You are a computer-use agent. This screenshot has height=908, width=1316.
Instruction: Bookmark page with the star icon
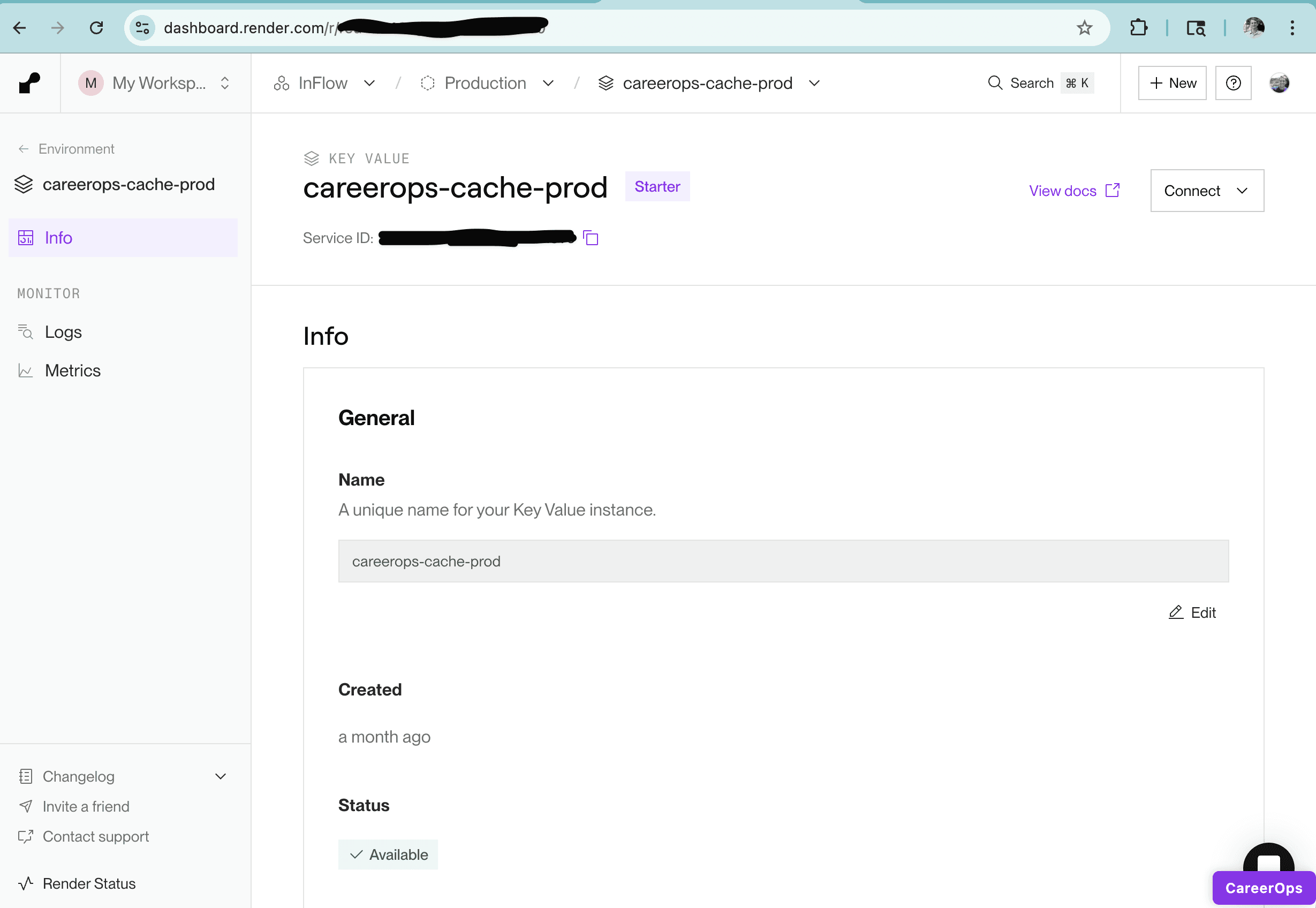pos(1084,28)
